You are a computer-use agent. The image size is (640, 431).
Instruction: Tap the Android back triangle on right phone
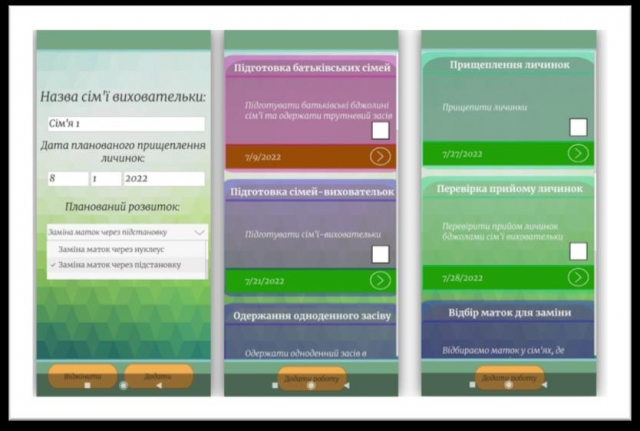click(x=544, y=384)
